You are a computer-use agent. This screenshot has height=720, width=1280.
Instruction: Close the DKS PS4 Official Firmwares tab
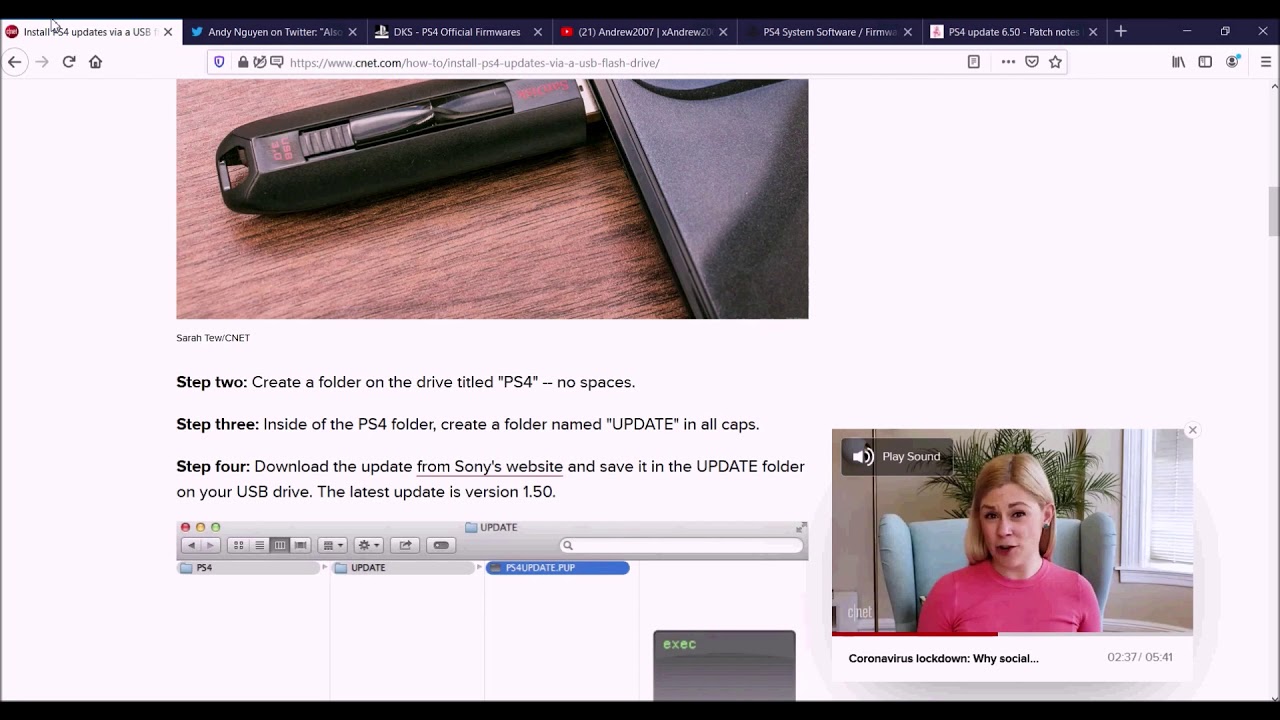click(x=538, y=32)
